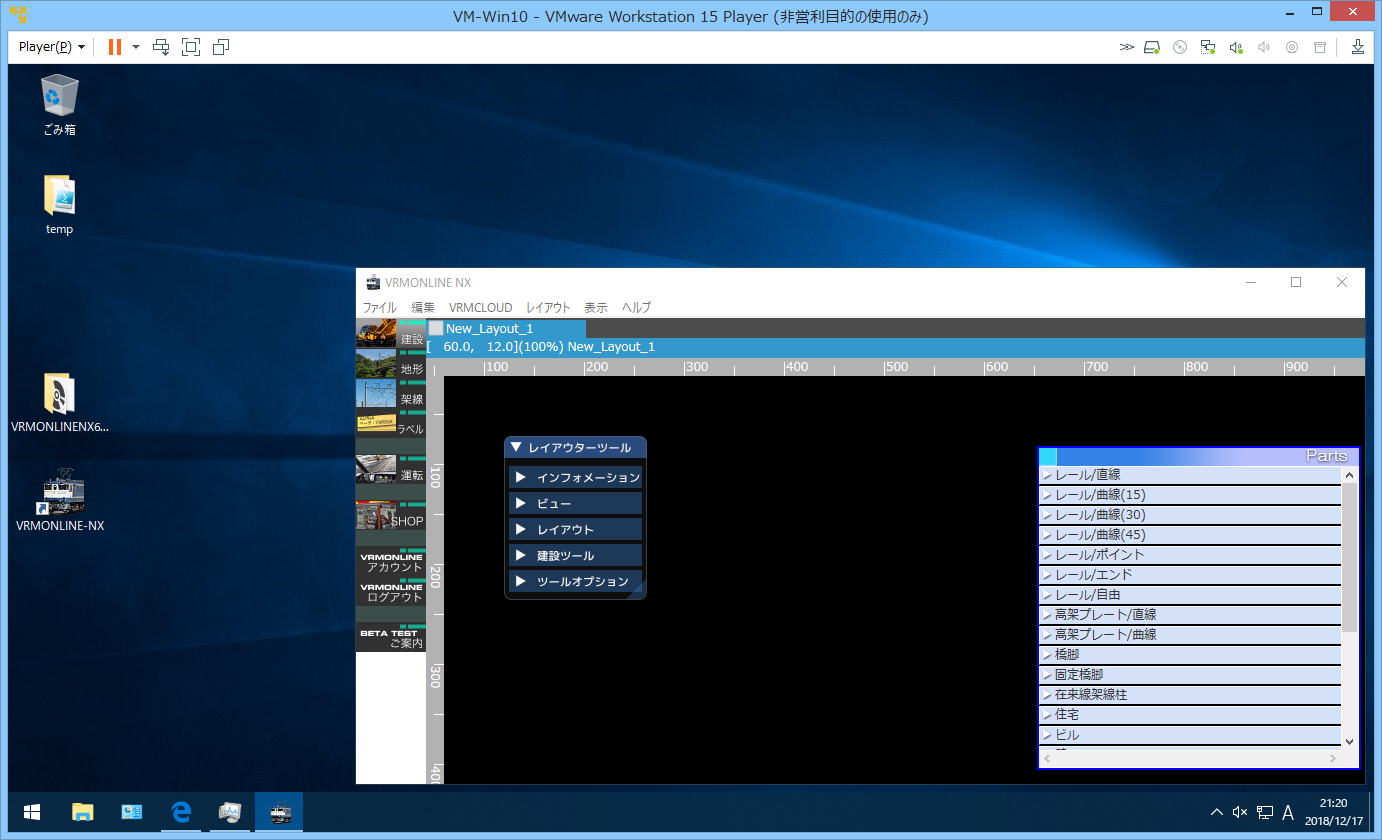Expand the 住宅 parts category
This screenshot has height=840, width=1382.
[1190, 715]
